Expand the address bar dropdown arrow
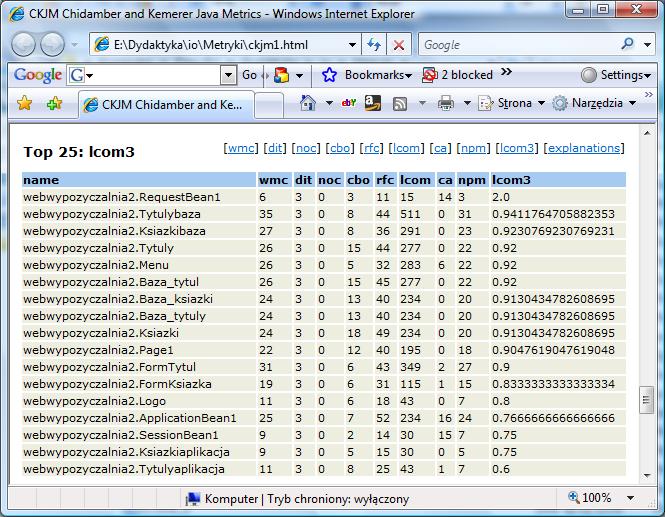 click(x=352, y=45)
